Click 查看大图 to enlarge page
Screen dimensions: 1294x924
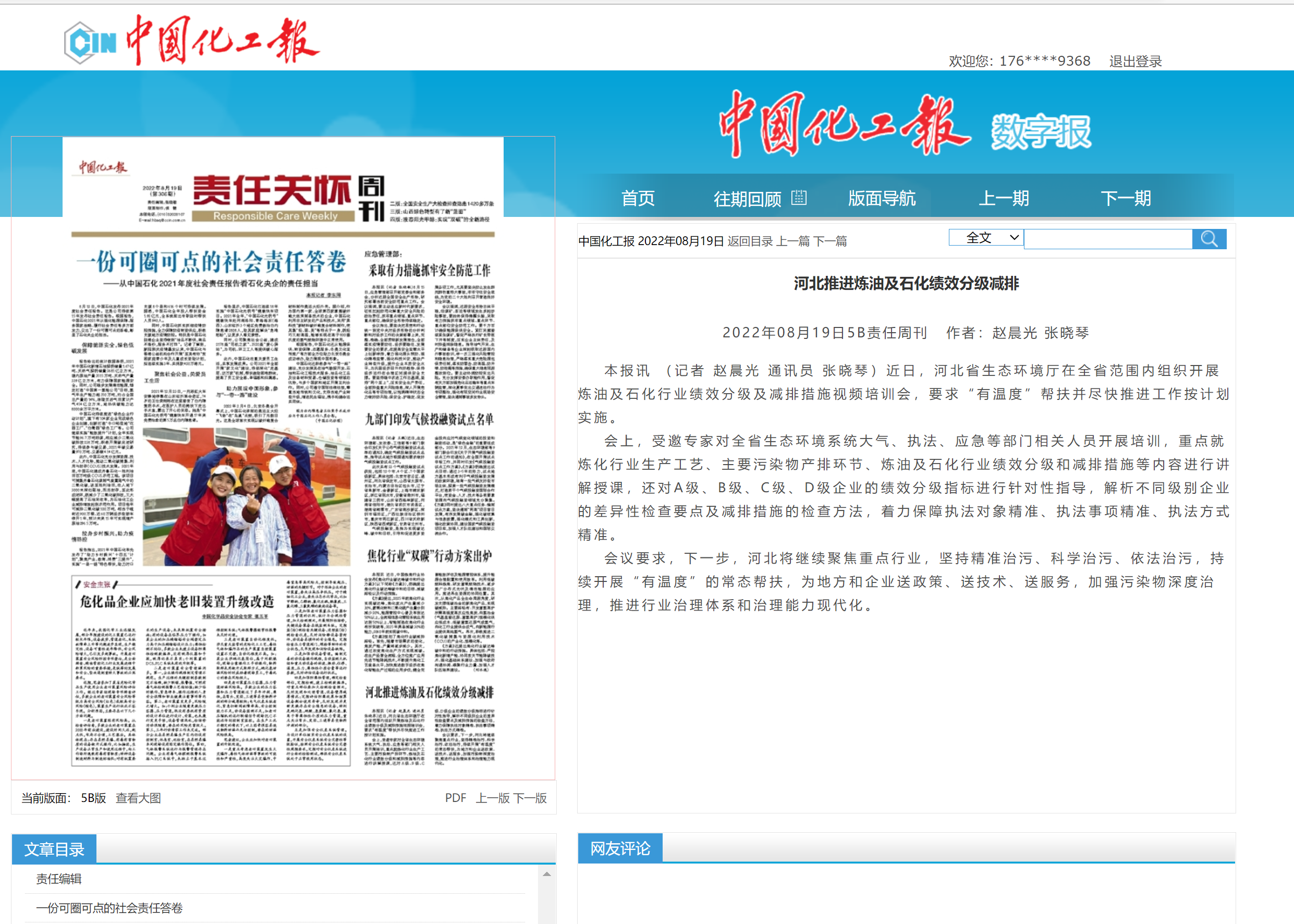[x=138, y=798]
